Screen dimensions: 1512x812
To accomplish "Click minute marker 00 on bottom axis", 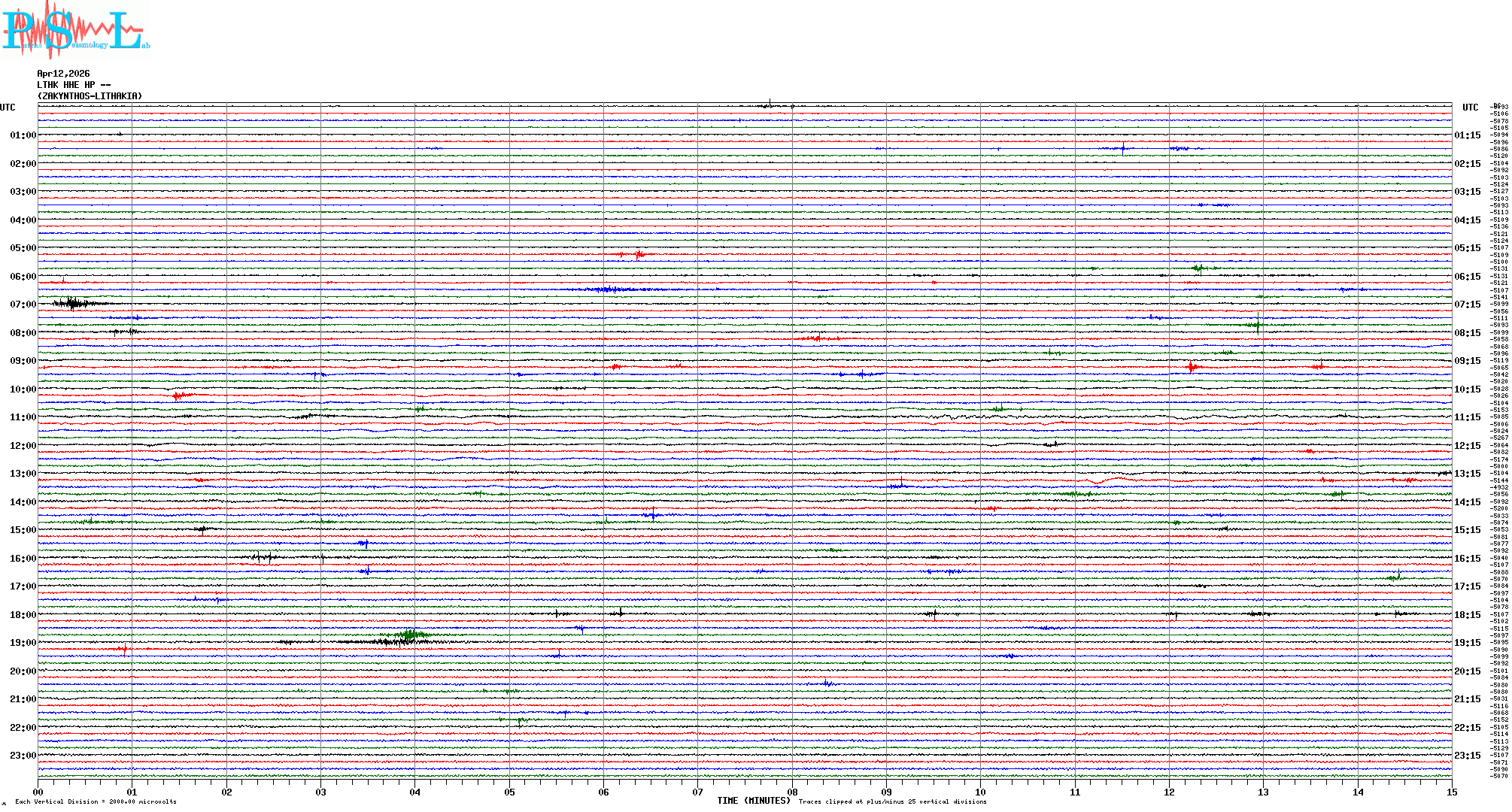I will click(38, 792).
